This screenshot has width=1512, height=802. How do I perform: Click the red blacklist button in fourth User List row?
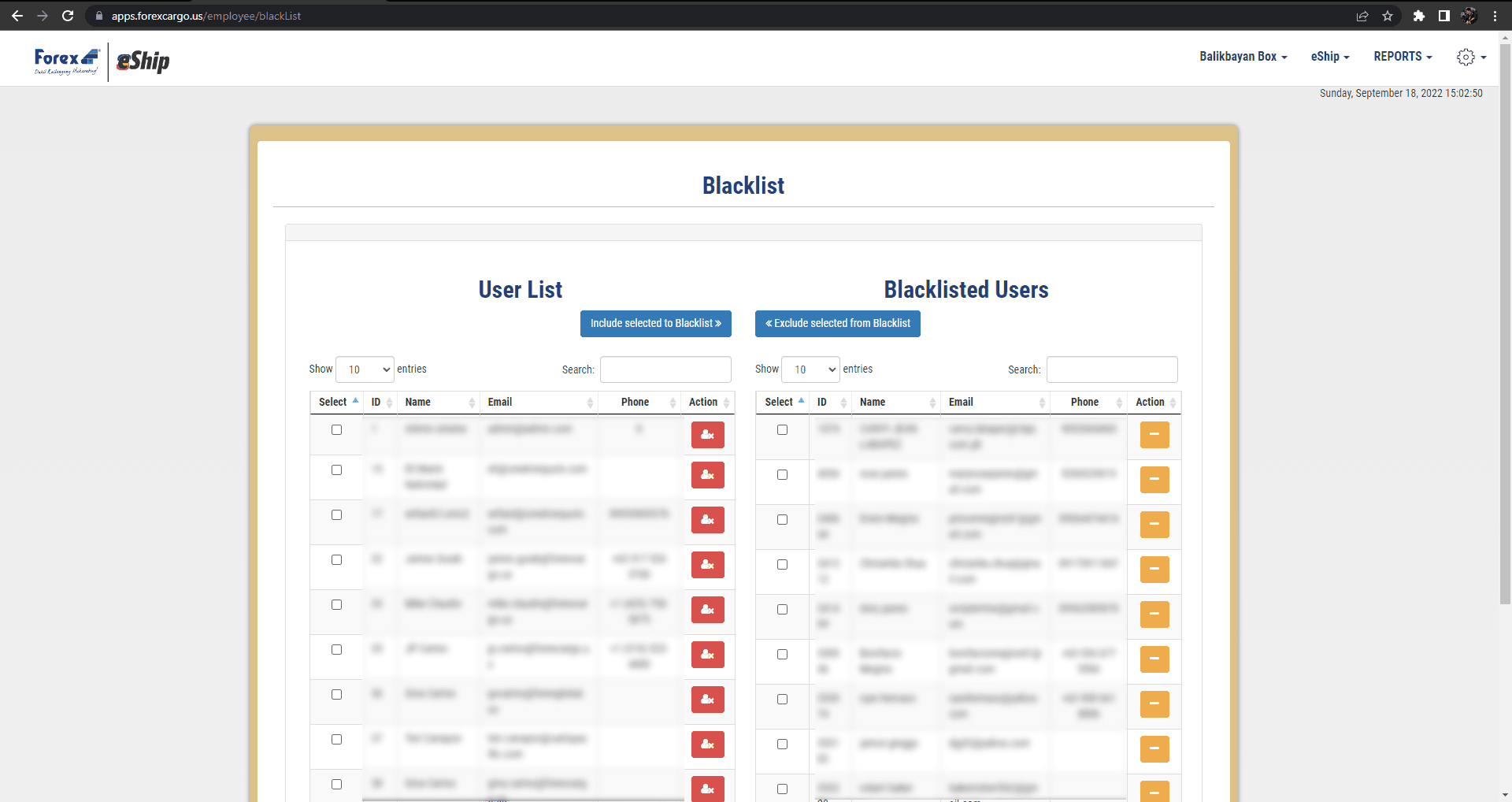click(x=707, y=565)
